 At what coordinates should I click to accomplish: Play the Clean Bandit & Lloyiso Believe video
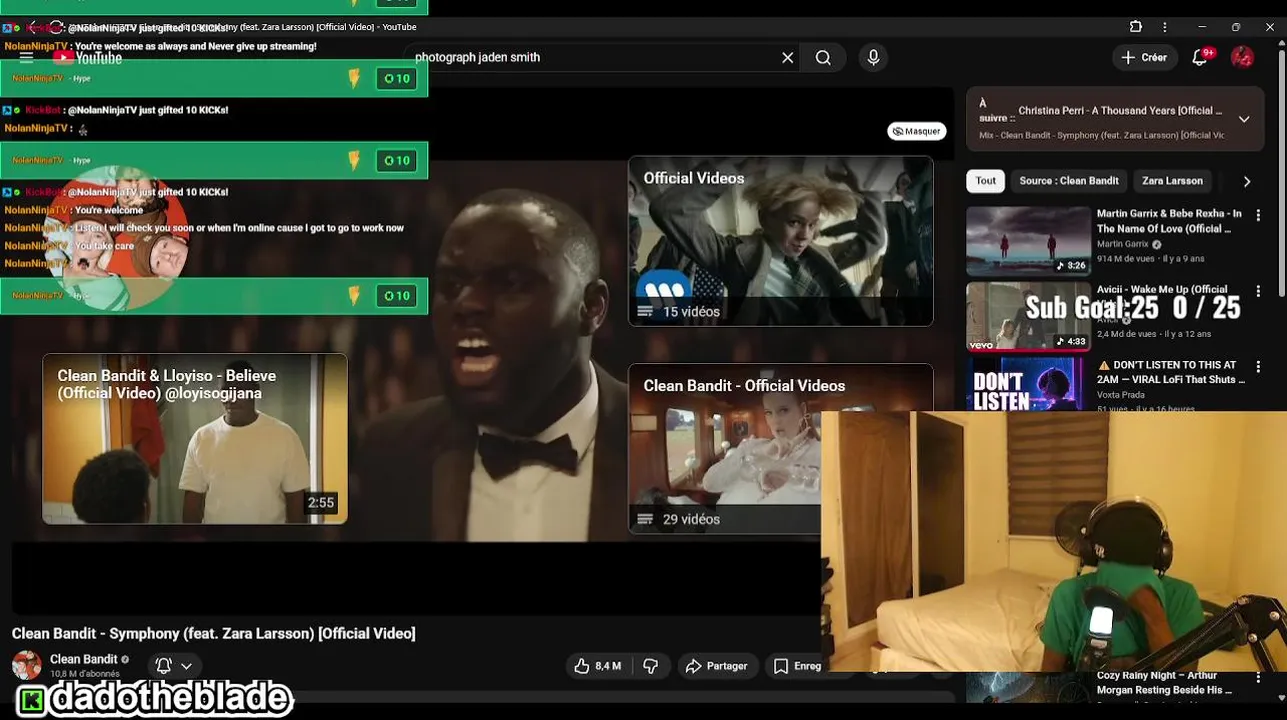(195, 438)
